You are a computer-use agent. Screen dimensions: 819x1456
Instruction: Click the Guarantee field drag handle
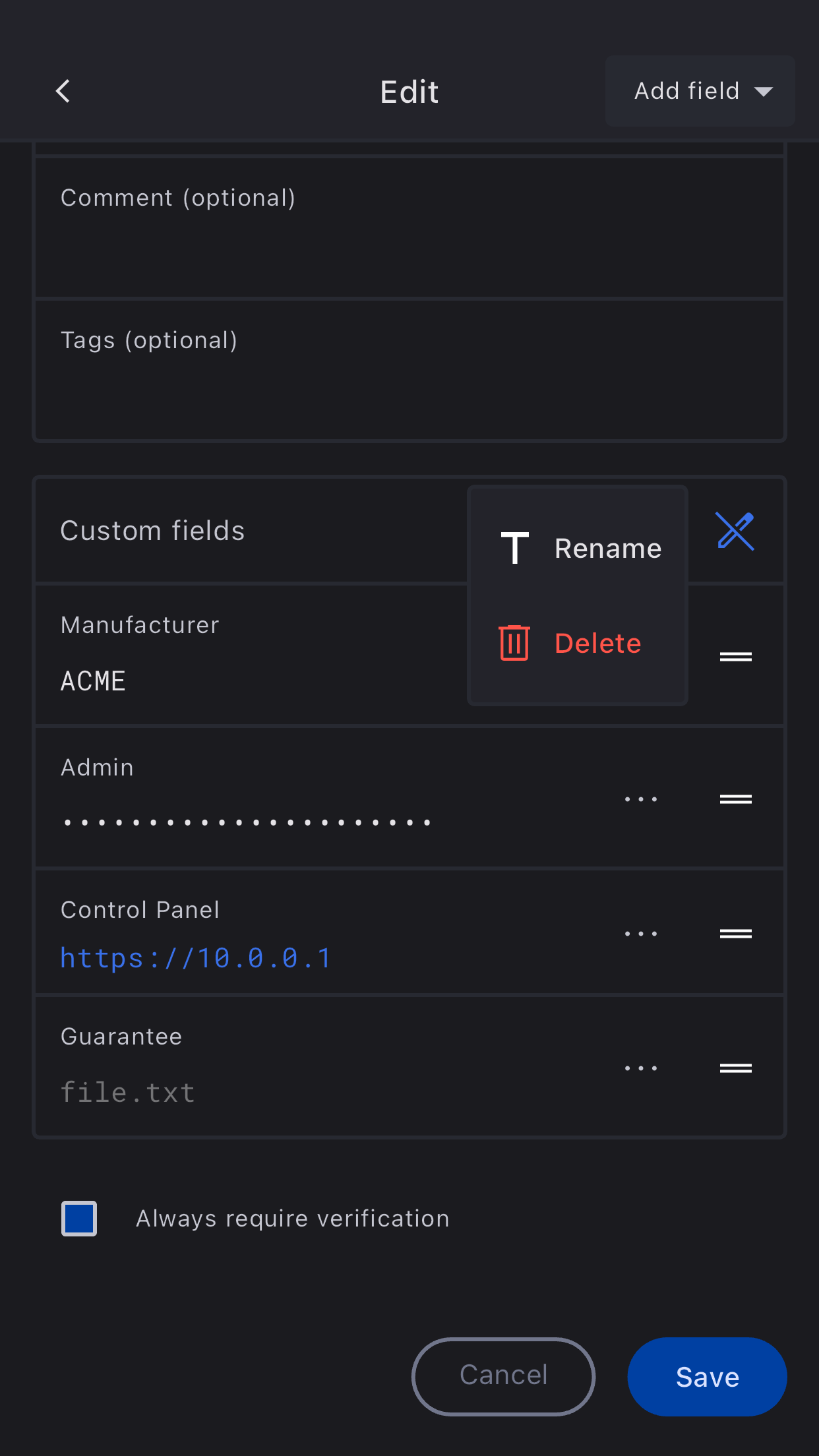[x=735, y=1068]
